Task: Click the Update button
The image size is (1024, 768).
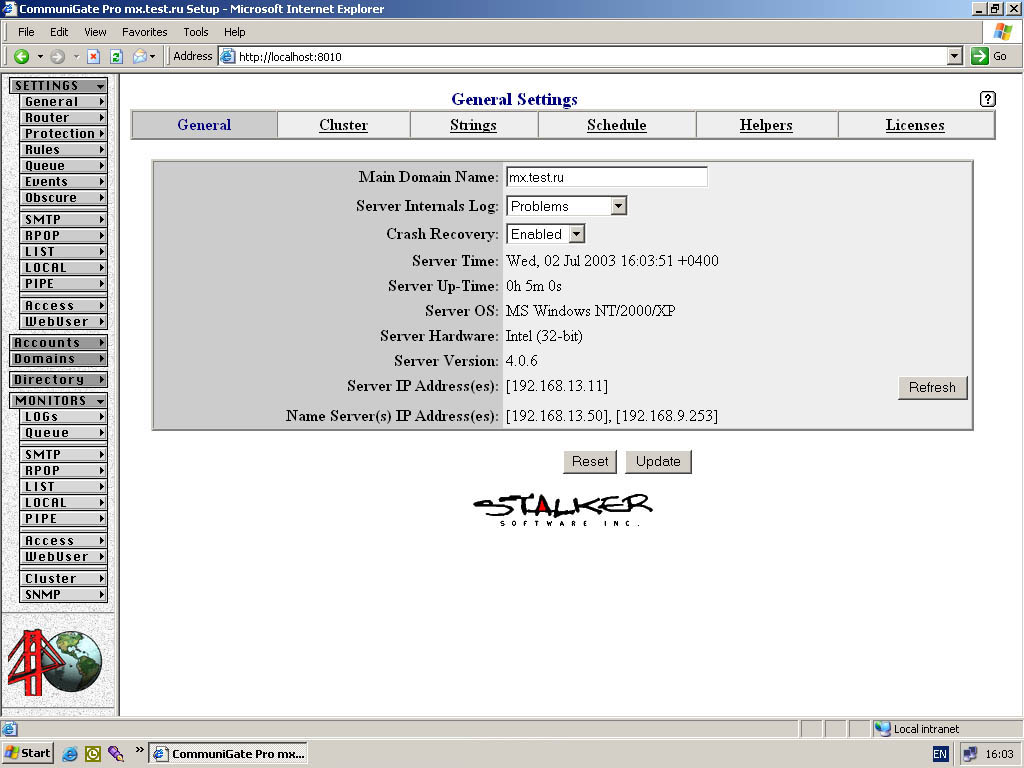Action: pos(658,461)
